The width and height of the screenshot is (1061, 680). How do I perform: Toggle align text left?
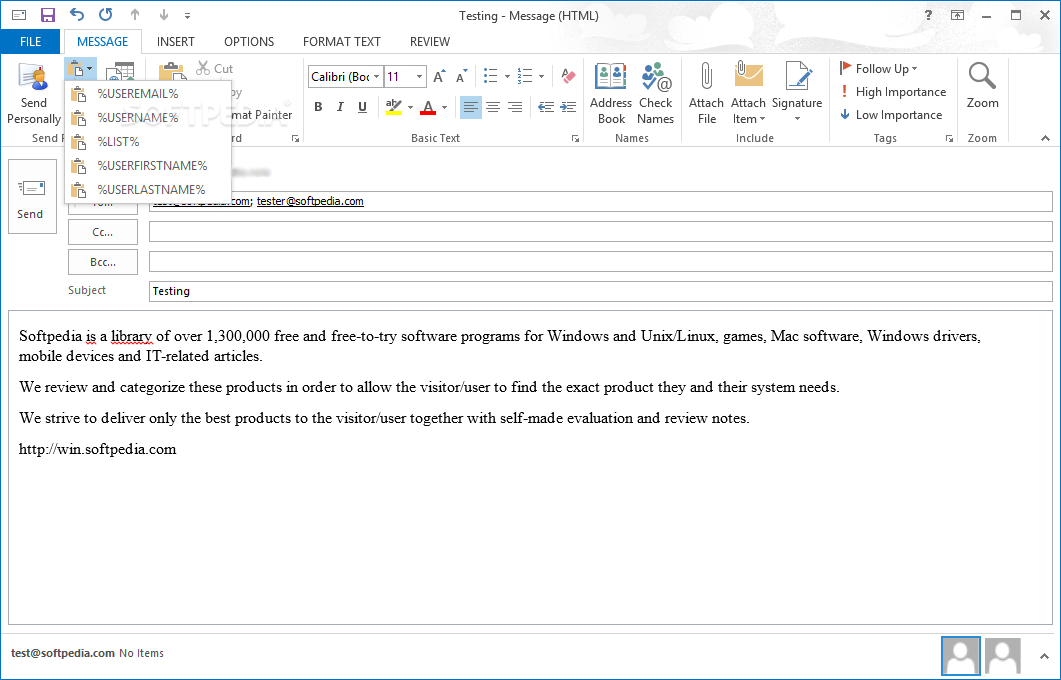point(470,107)
